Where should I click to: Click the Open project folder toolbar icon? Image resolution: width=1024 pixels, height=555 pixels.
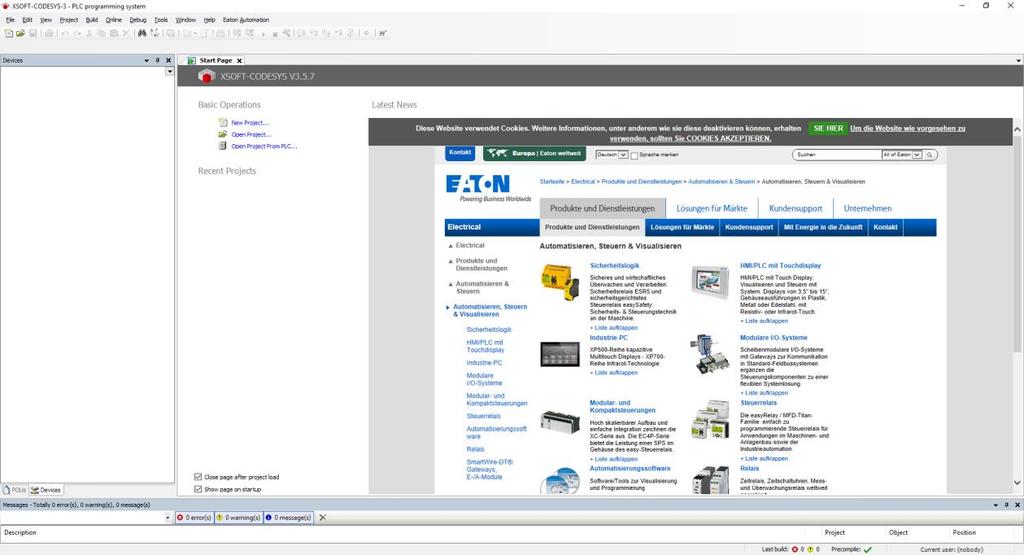[20, 33]
